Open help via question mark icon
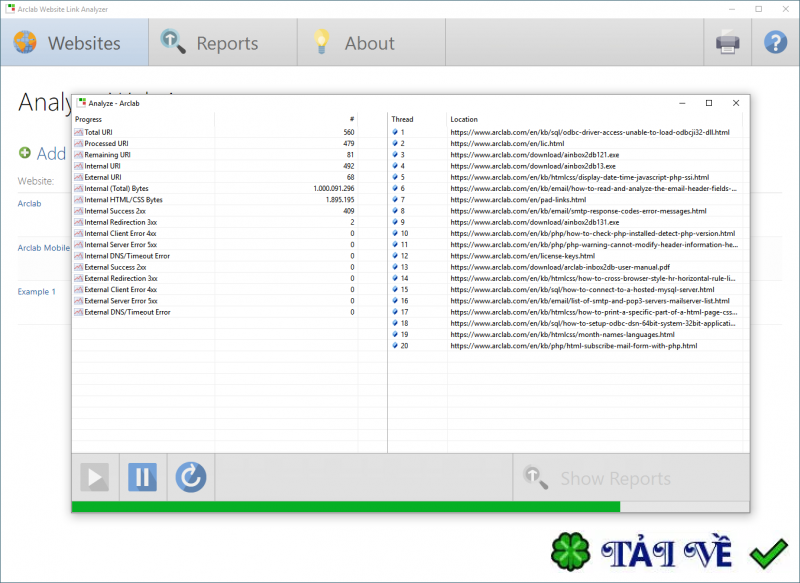The width and height of the screenshot is (800, 583). point(775,43)
